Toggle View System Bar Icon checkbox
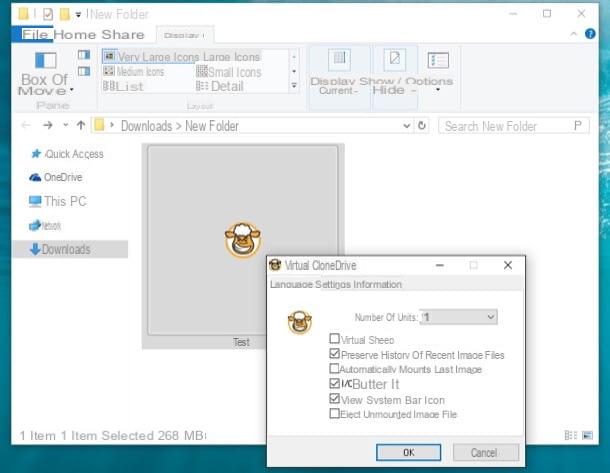Image resolution: width=610 pixels, height=473 pixels. 334,398
